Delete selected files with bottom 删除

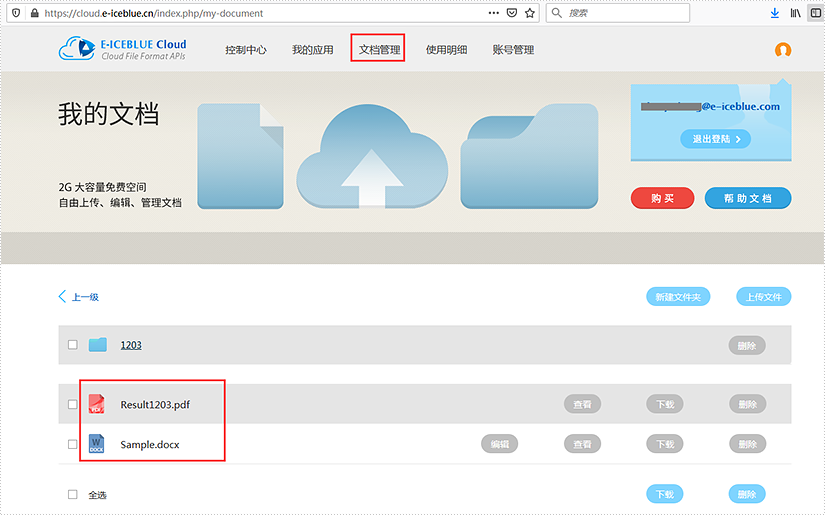pyautogui.click(x=747, y=494)
